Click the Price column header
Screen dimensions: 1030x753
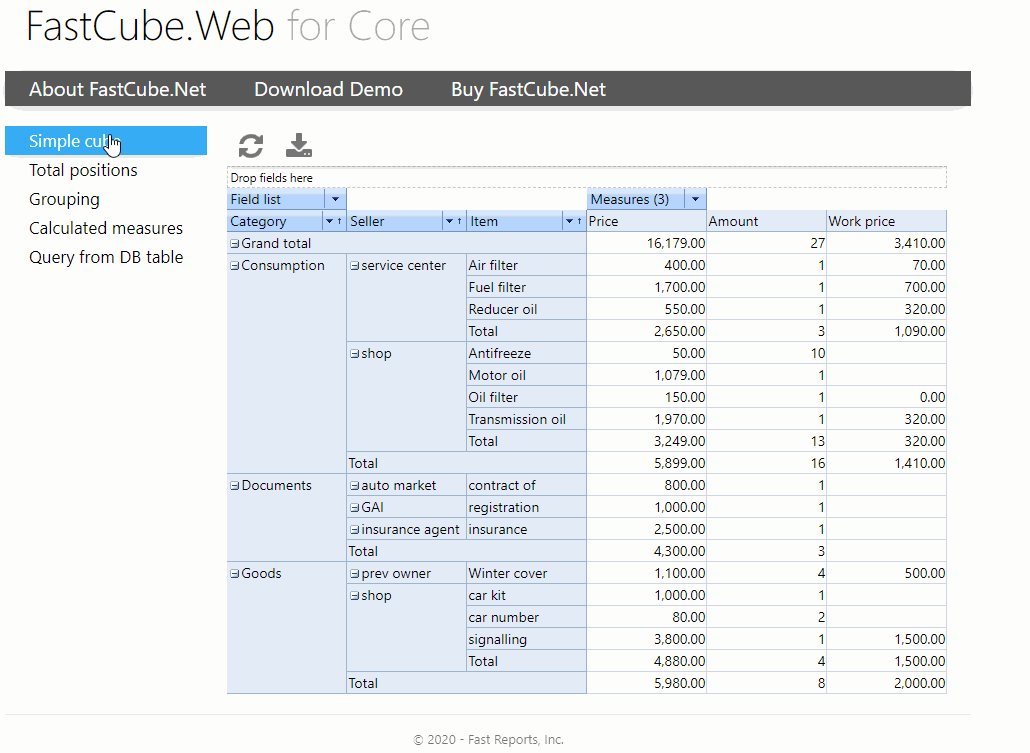[x=646, y=221]
